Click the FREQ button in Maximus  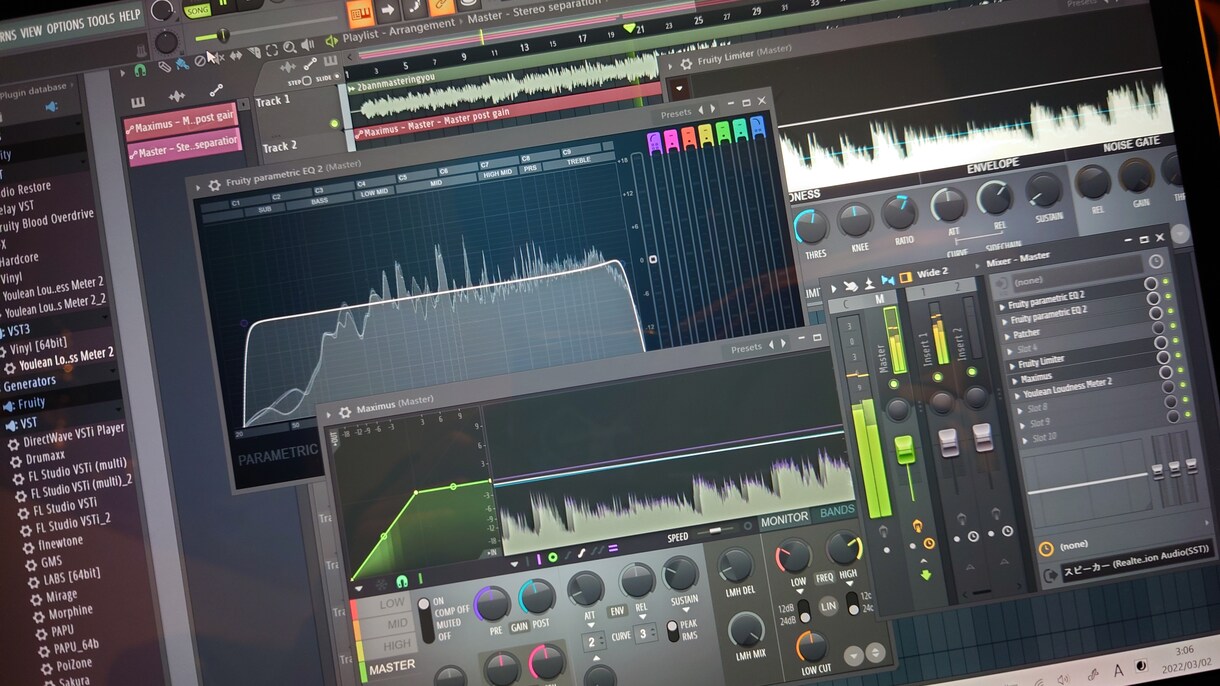coord(824,577)
